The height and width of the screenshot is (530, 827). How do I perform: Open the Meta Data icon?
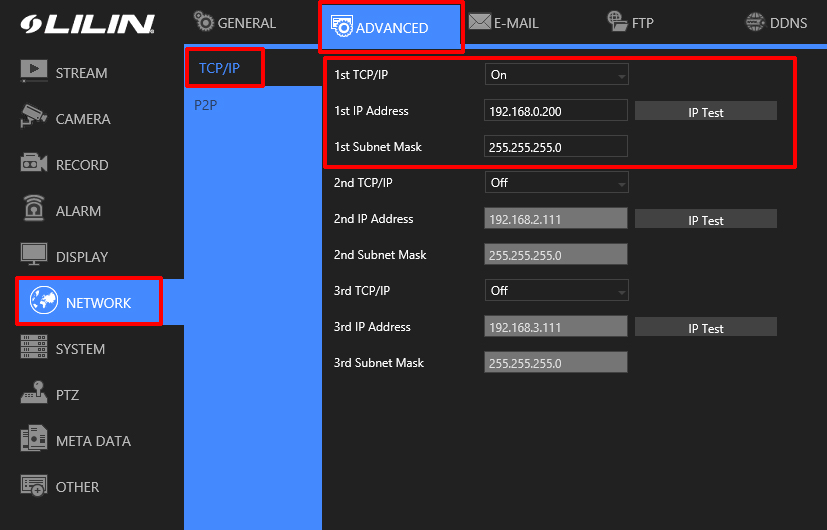coord(34,440)
